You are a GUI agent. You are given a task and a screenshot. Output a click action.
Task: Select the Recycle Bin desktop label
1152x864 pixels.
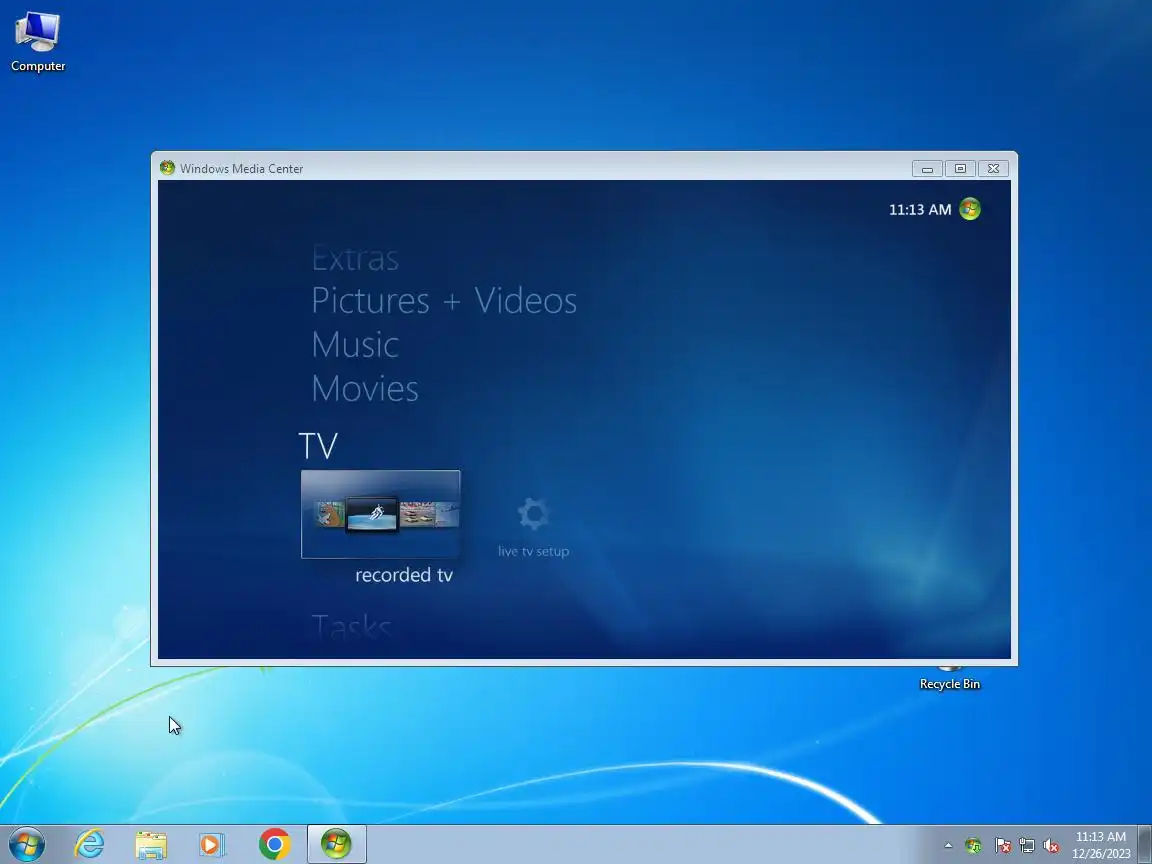(x=949, y=684)
